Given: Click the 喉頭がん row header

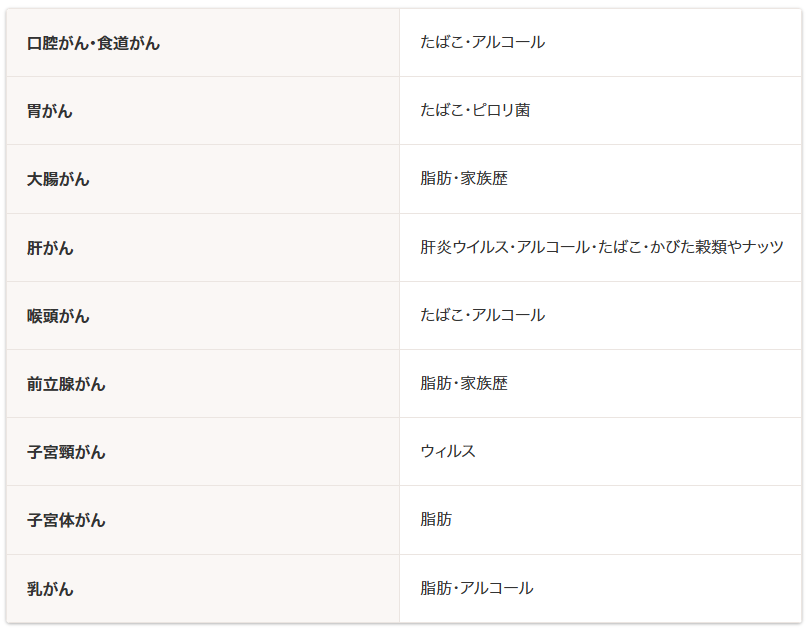Looking at the screenshot, I should pos(58,315).
